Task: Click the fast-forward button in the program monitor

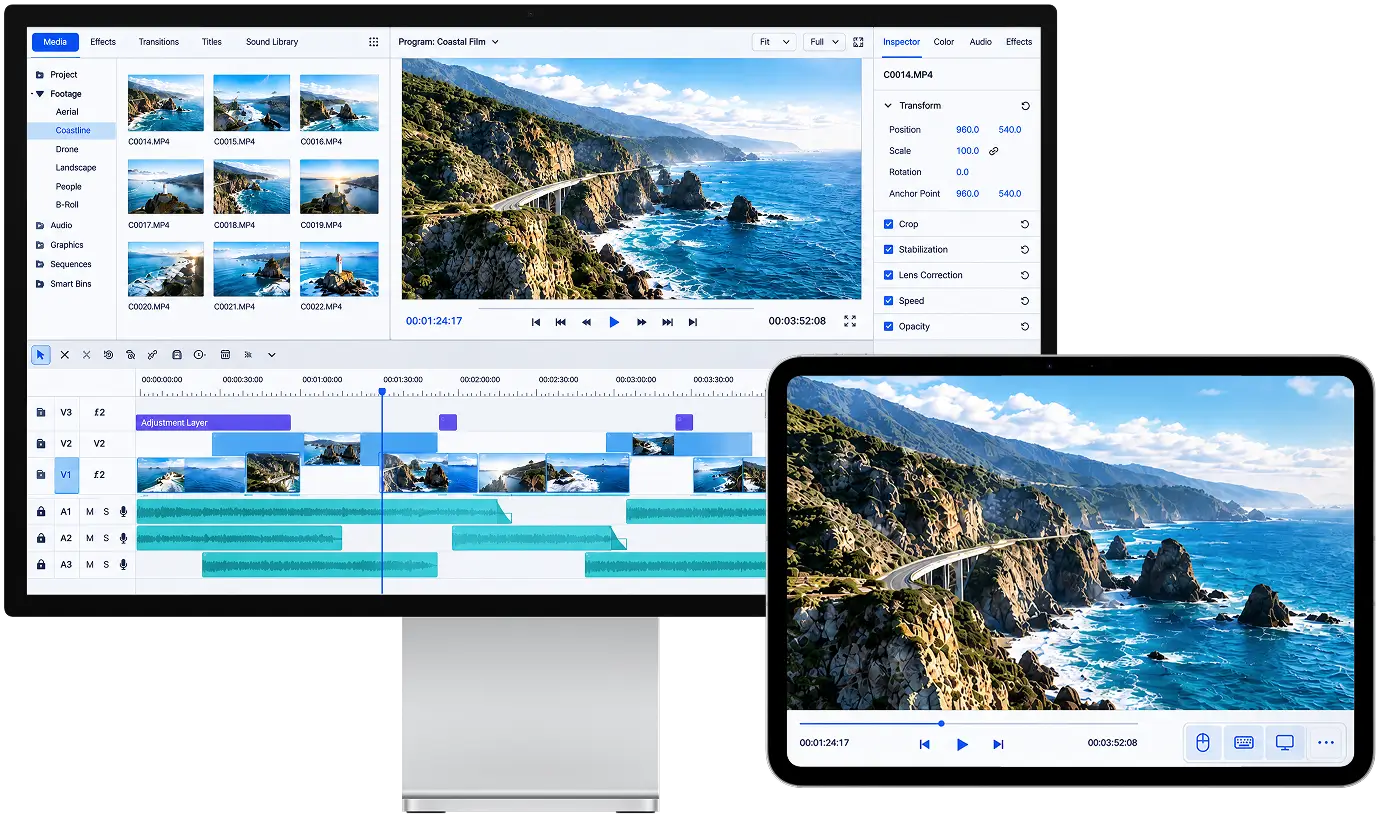Action: [641, 322]
